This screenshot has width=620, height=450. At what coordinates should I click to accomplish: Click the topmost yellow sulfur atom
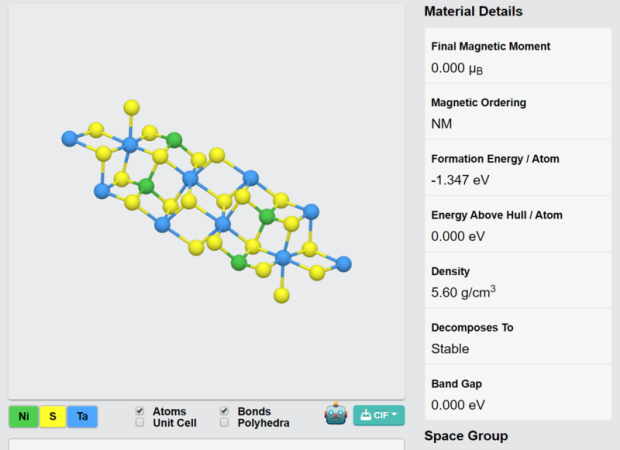click(x=131, y=107)
